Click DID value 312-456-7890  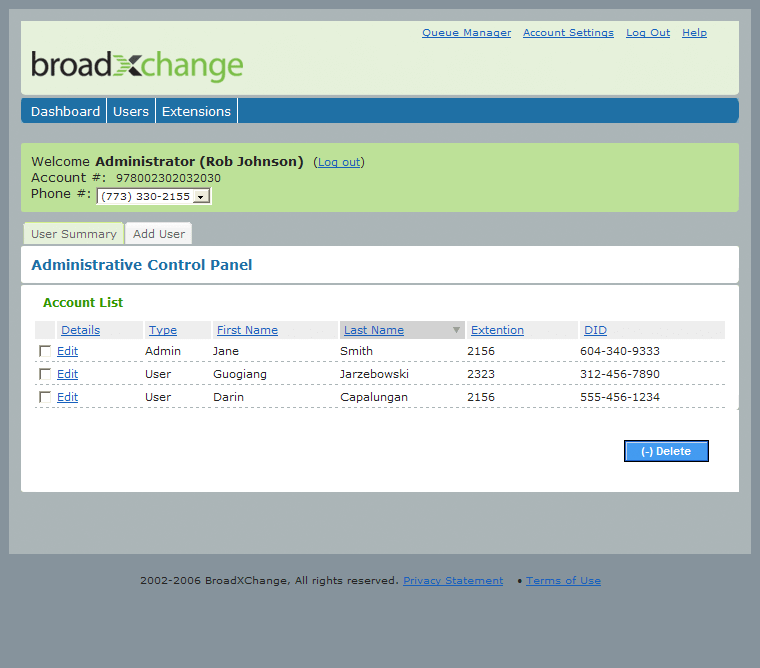(619, 374)
